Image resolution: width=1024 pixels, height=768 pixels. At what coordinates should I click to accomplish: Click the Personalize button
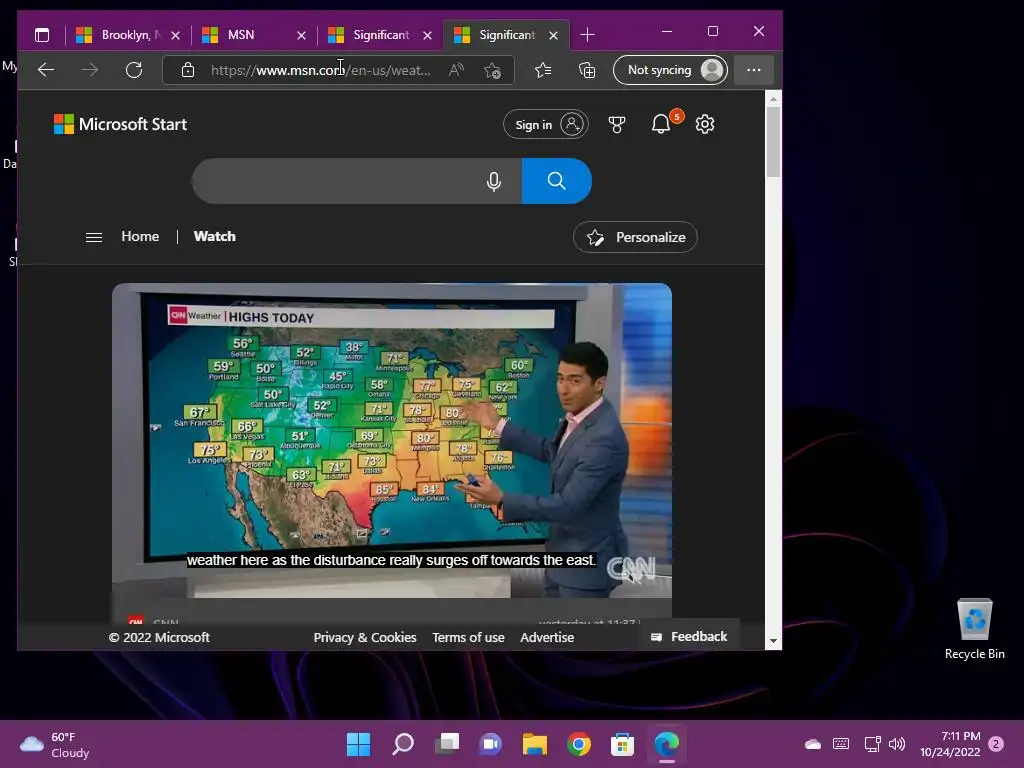click(x=635, y=237)
